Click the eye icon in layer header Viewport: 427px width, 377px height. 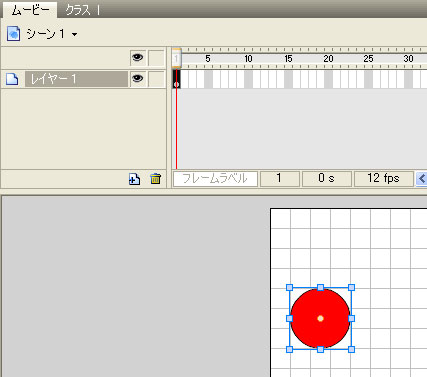[138, 57]
